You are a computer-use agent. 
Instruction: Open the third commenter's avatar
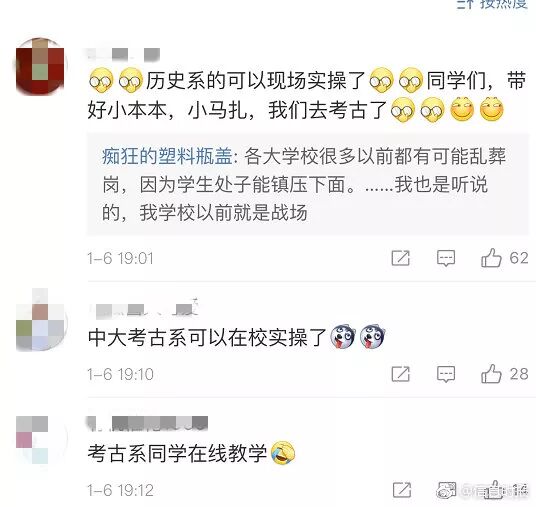[32, 439]
